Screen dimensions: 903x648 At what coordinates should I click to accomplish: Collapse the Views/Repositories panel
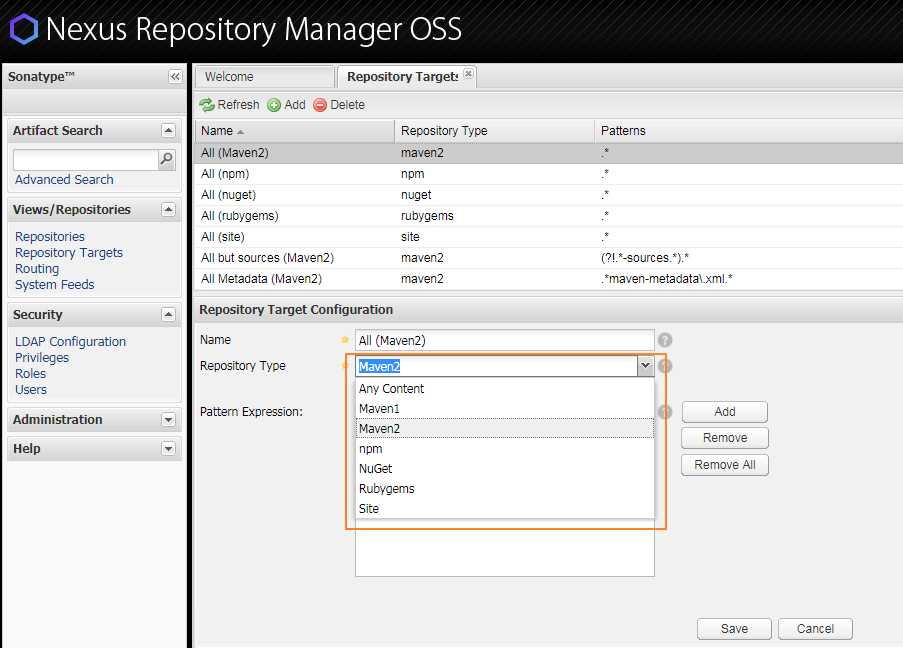[x=168, y=210]
